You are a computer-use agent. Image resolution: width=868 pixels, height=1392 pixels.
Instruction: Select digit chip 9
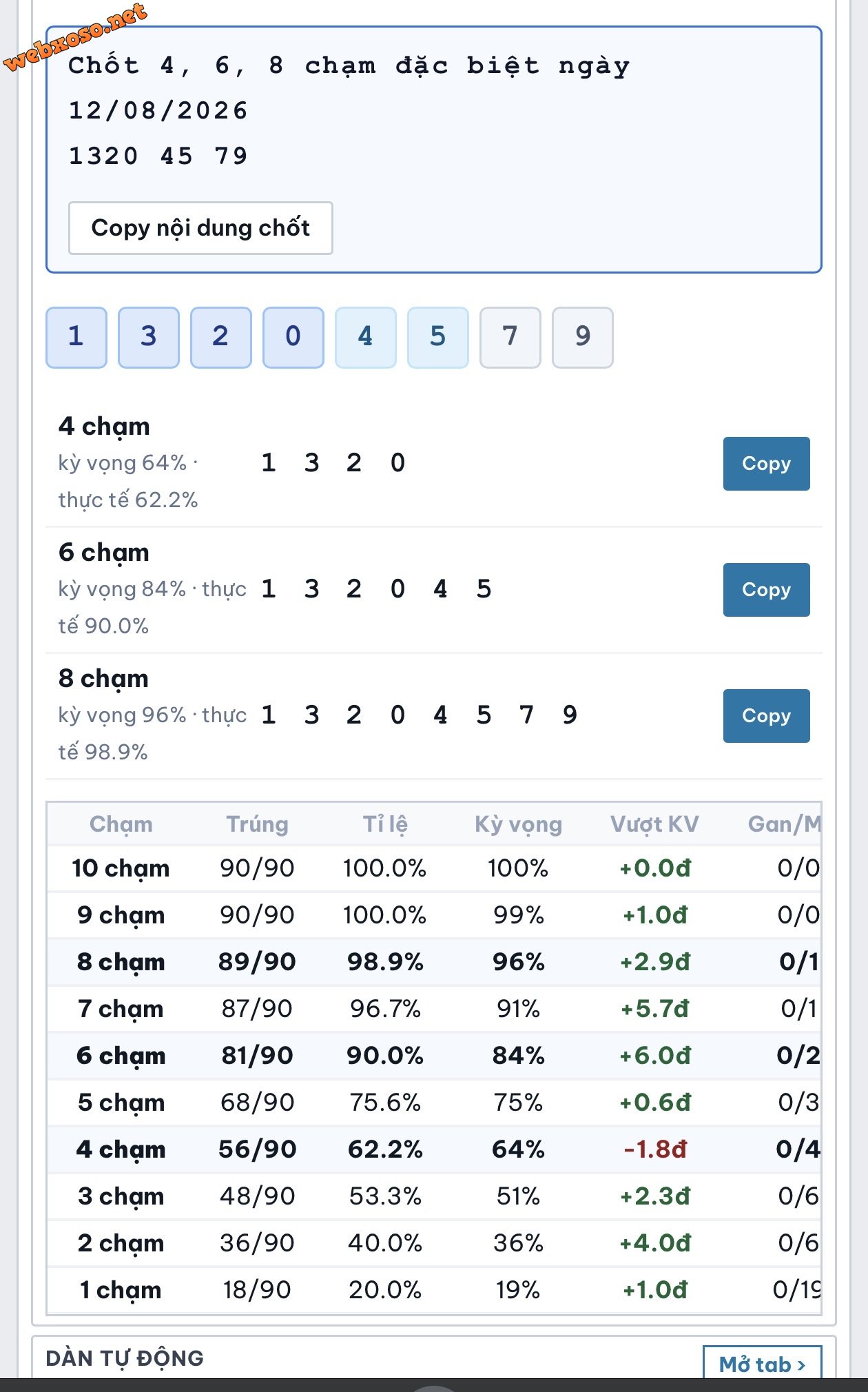[x=583, y=337]
